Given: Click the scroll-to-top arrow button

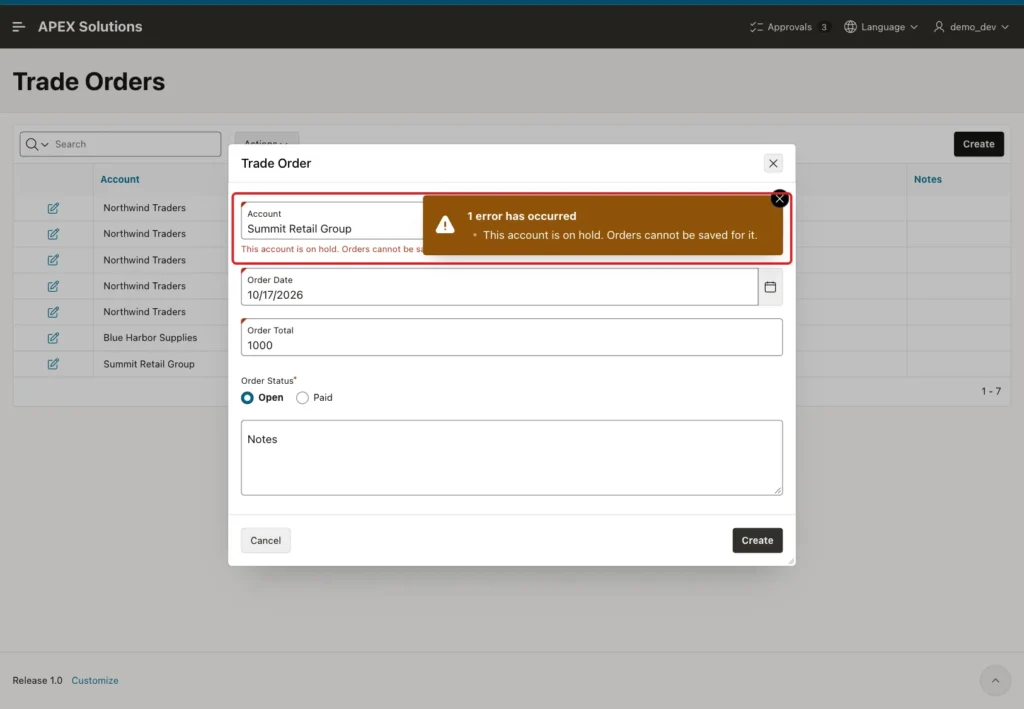Looking at the screenshot, I should click(995, 681).
